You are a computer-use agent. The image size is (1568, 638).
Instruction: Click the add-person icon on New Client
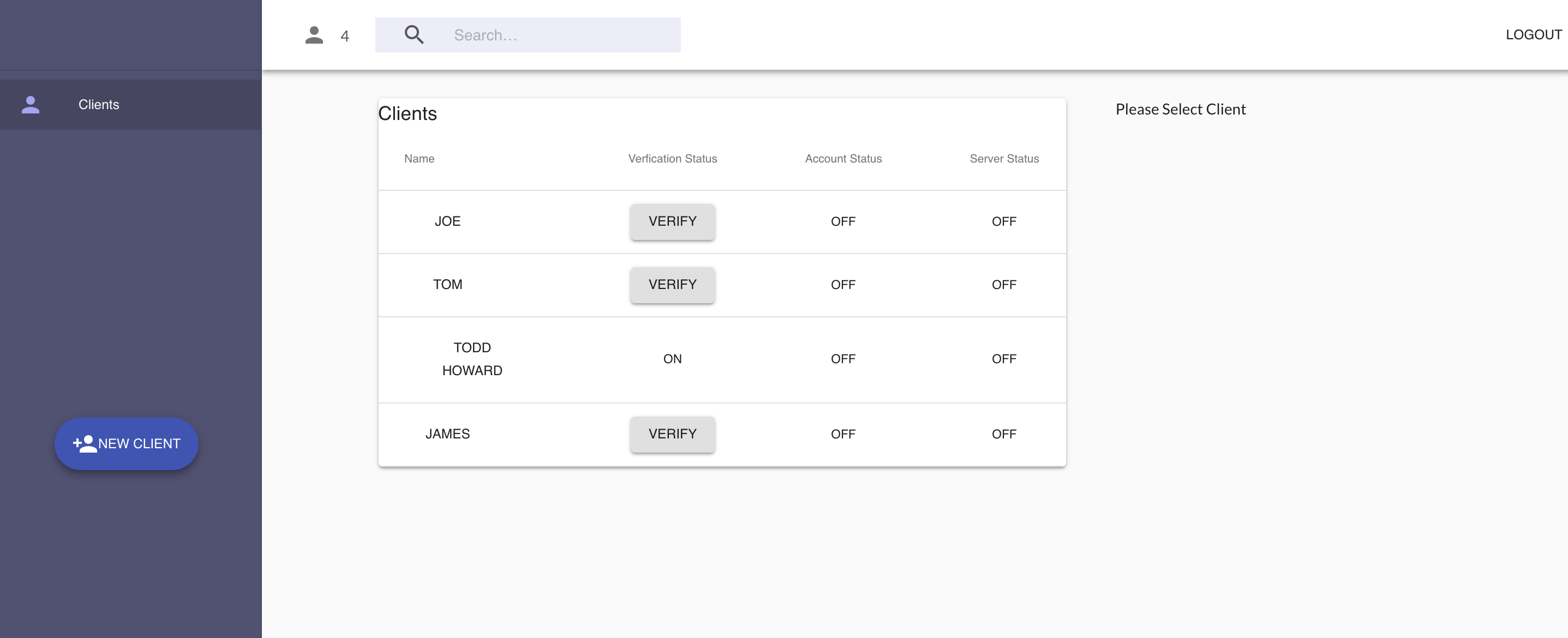(85, 444)
